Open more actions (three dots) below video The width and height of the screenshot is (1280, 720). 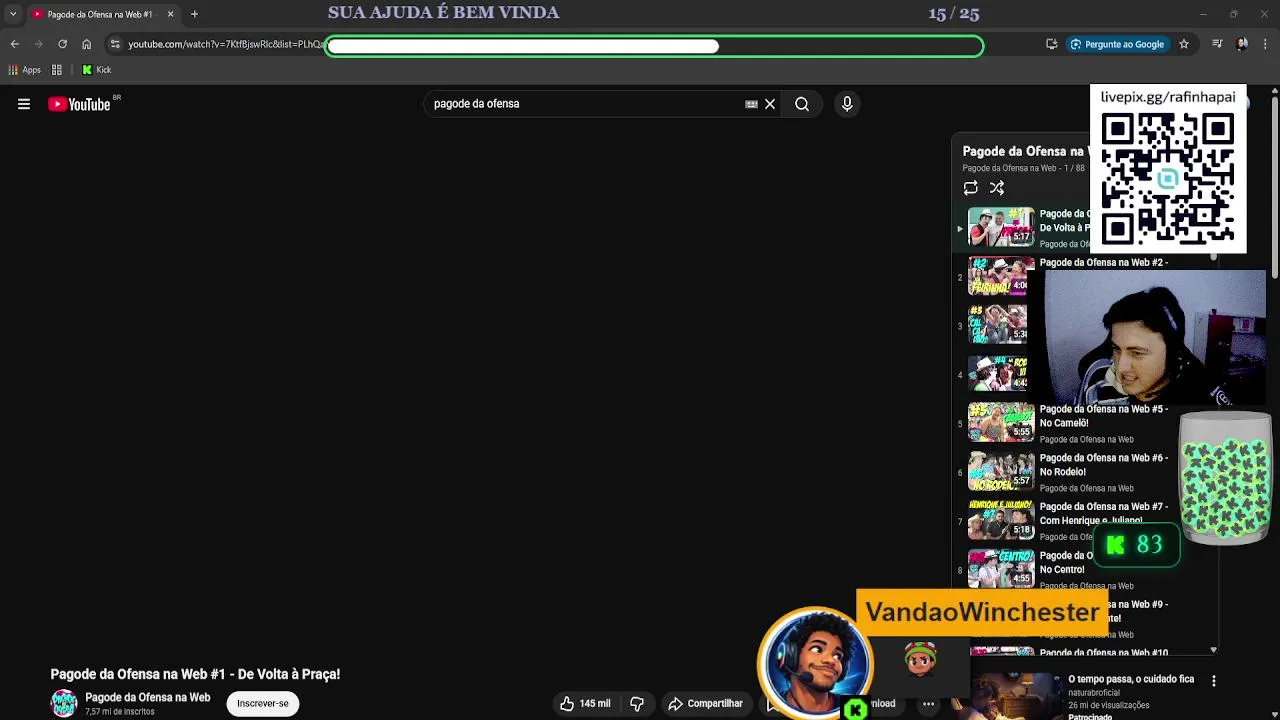point(928,703)
